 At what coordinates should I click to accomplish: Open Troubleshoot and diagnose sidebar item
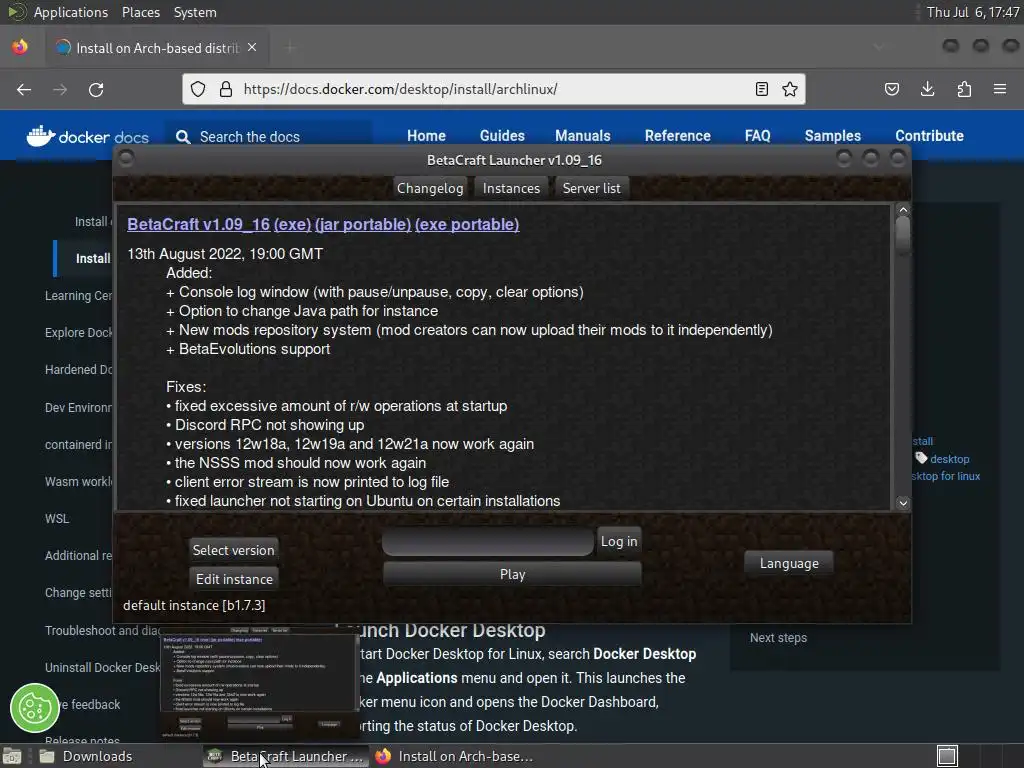(102, 630)
